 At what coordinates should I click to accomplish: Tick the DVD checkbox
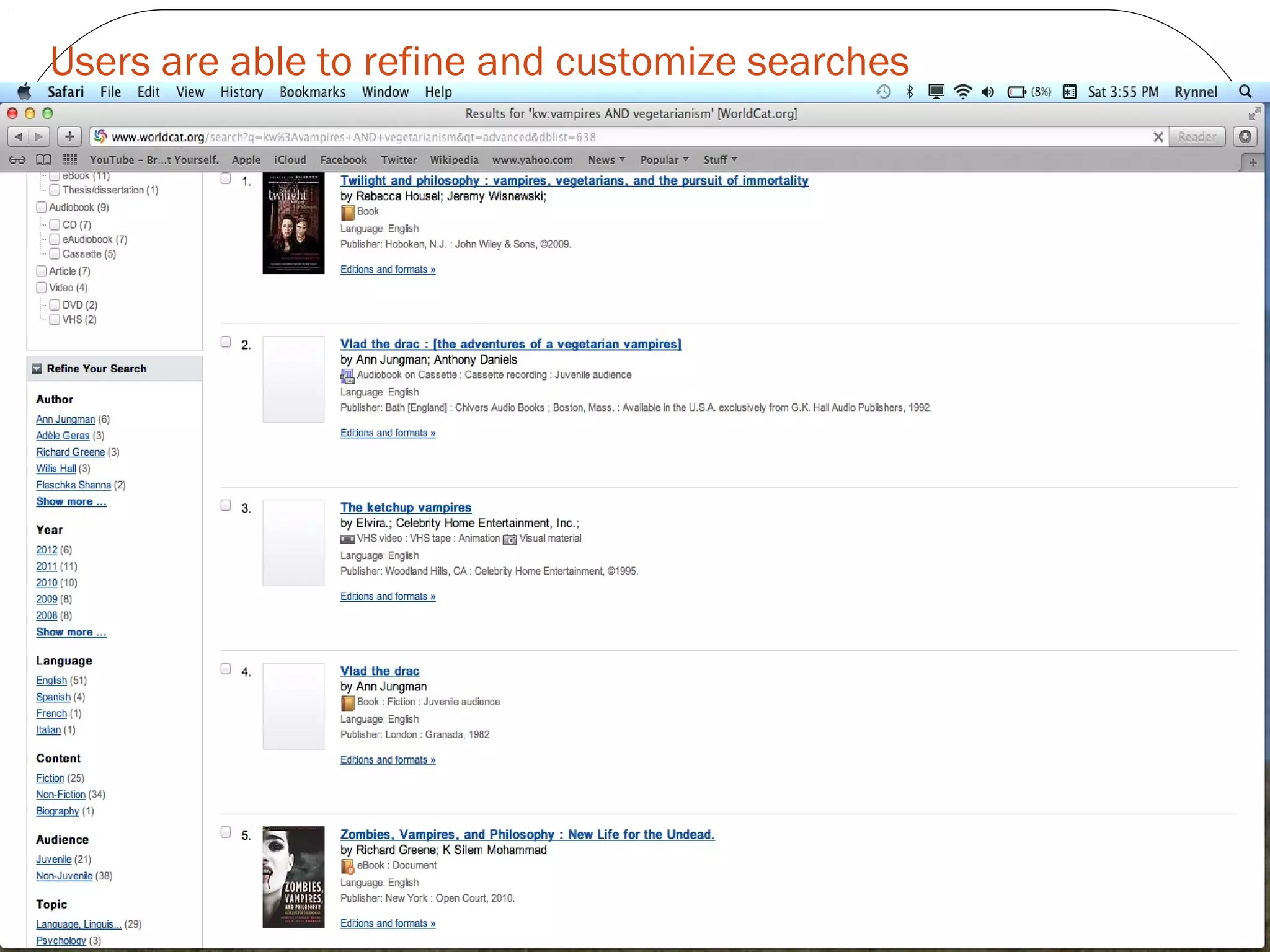[55, 305]
